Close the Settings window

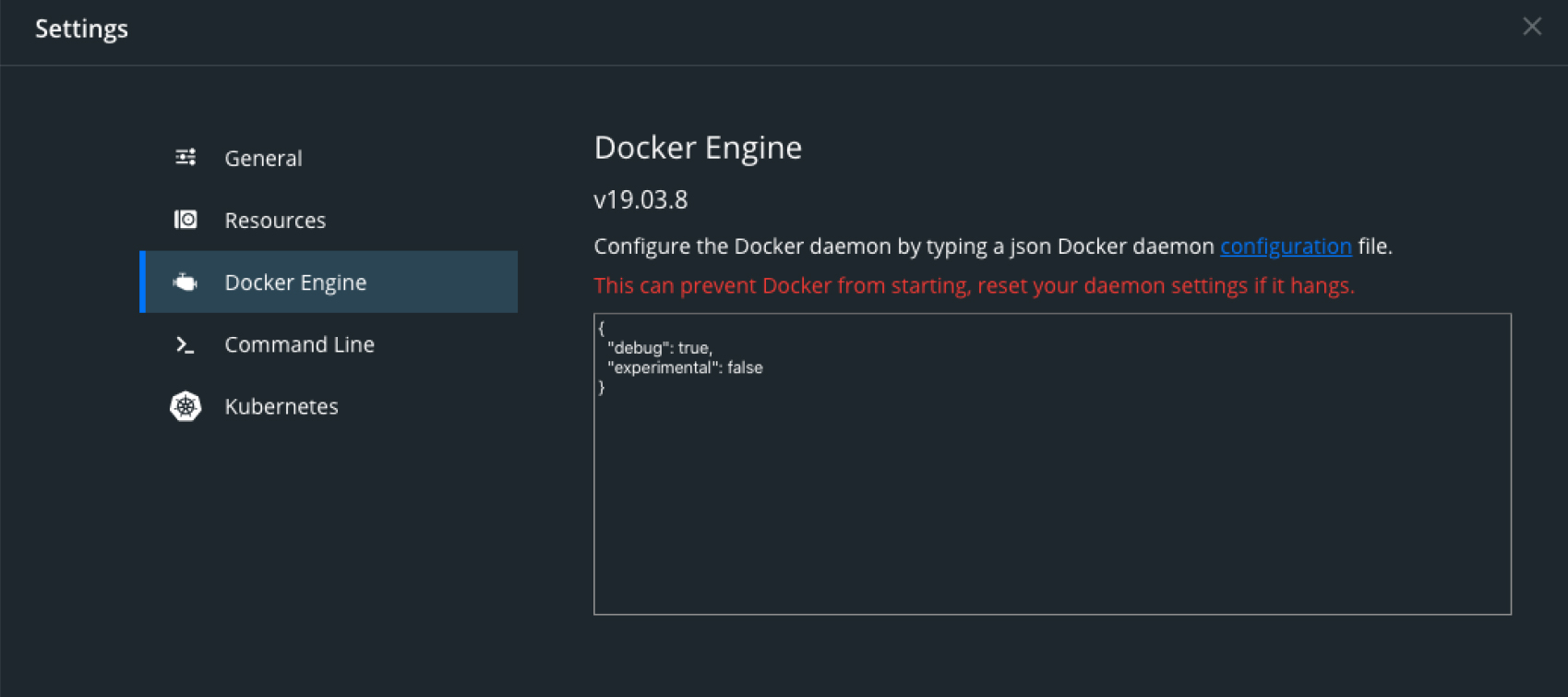pos(1532,27)
